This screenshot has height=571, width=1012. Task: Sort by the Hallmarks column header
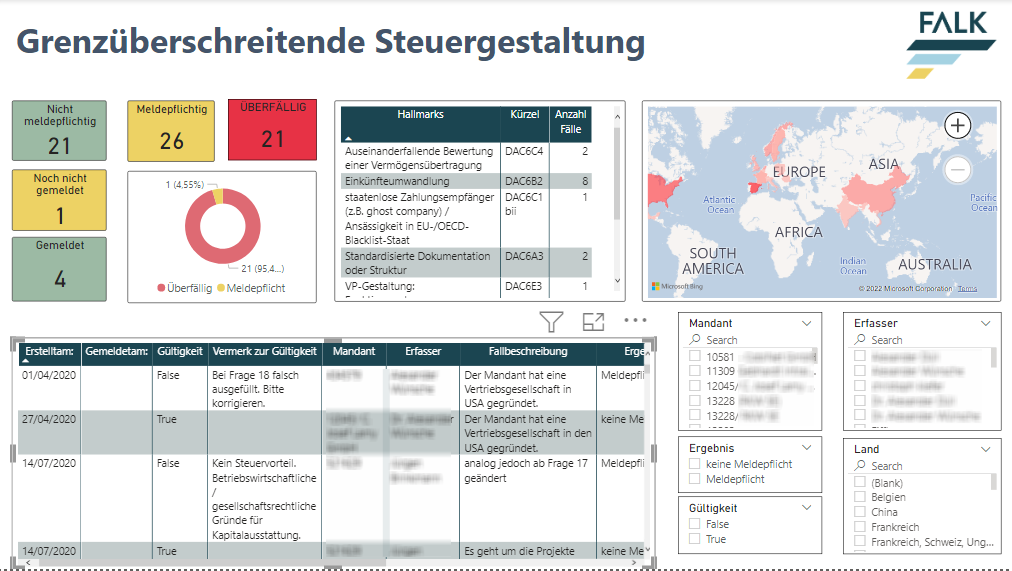420,124
